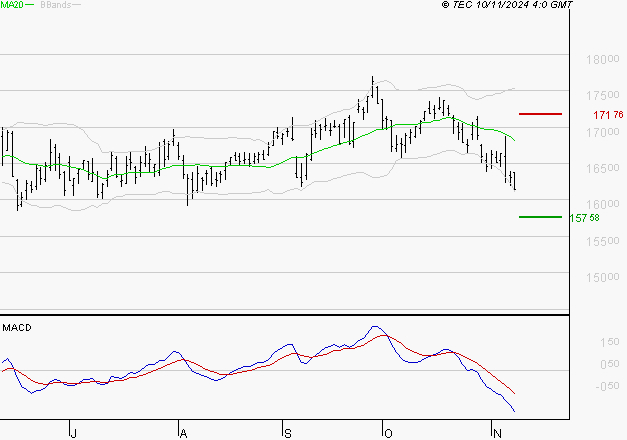Click the S month marker on time axis
This screenshot has width=627, height=440.
tap(288, 433)
